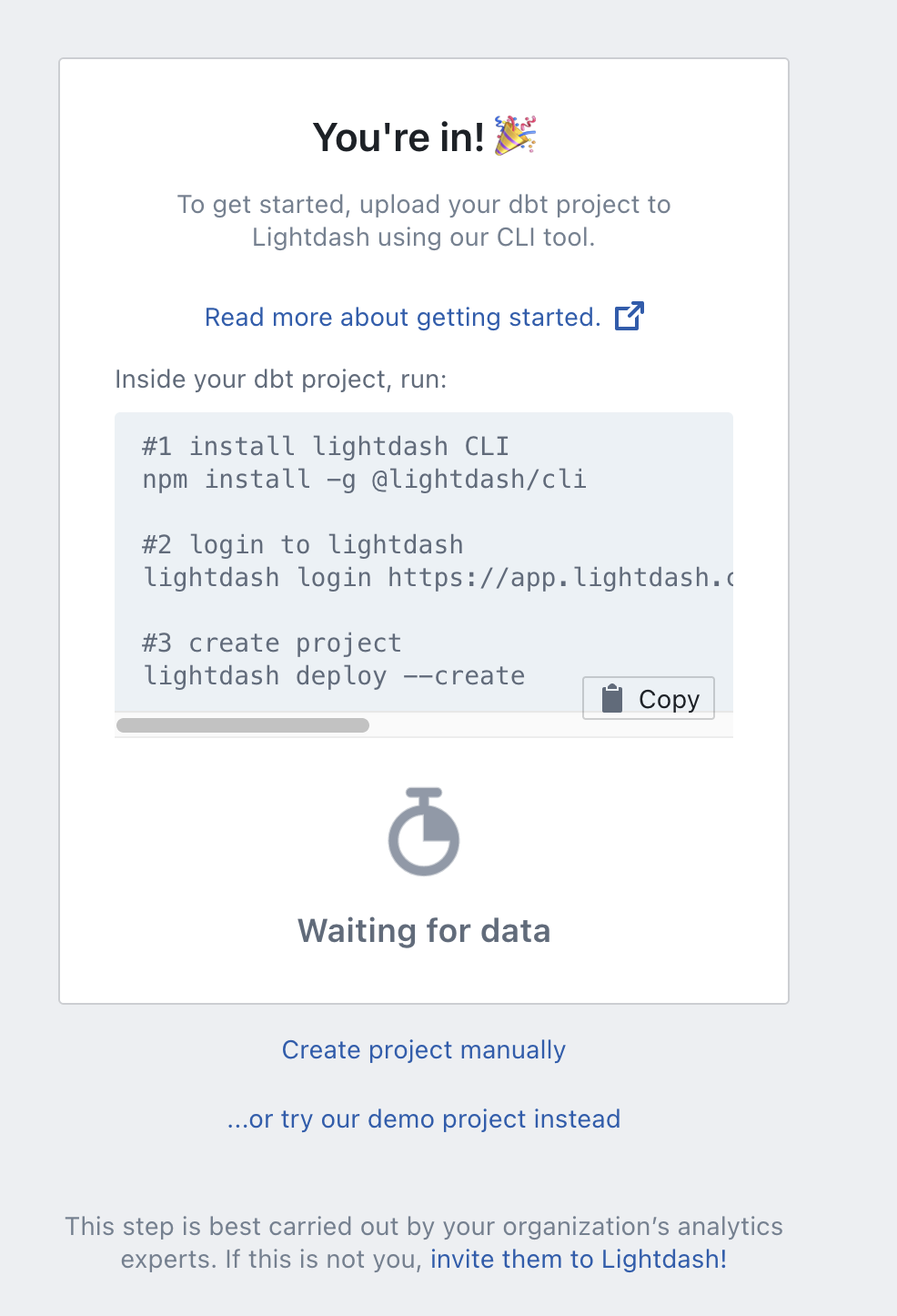Click the external-link icon beside getting started link
897x1316 pixels.
point(628,316)
